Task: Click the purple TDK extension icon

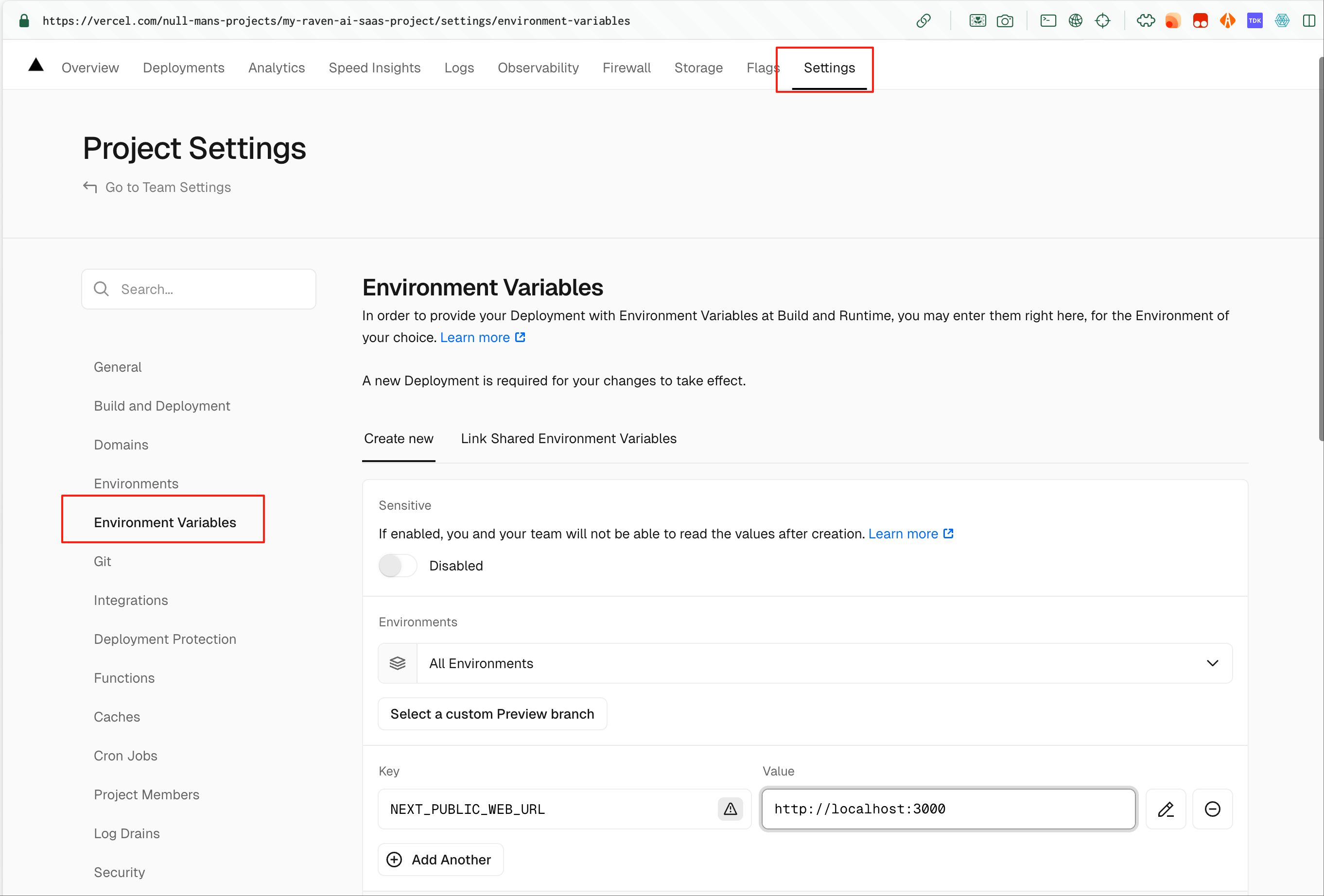Action: click(1255, 21)
